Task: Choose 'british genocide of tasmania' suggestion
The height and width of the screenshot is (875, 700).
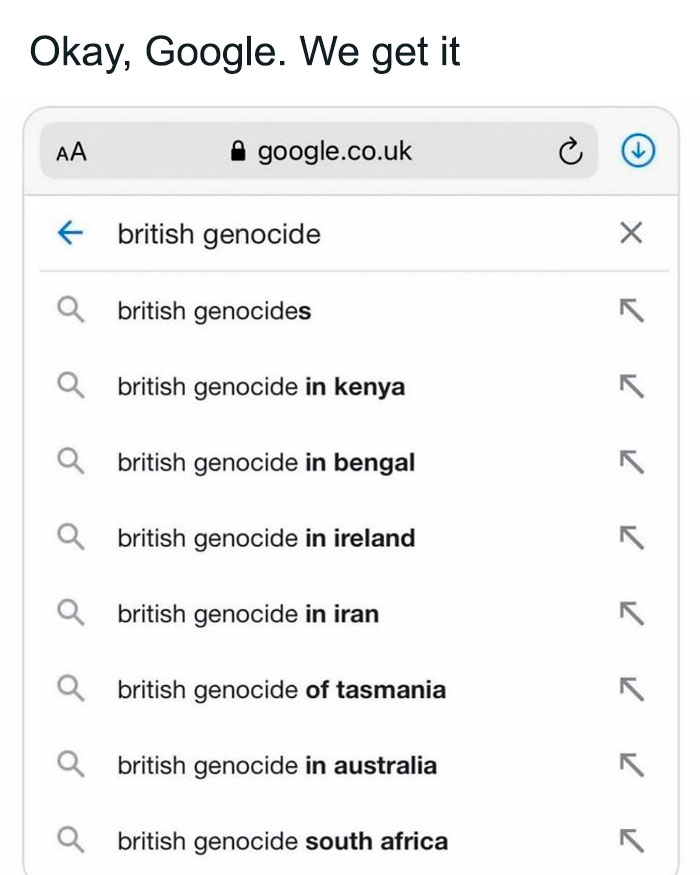Action: click(281, 690)
